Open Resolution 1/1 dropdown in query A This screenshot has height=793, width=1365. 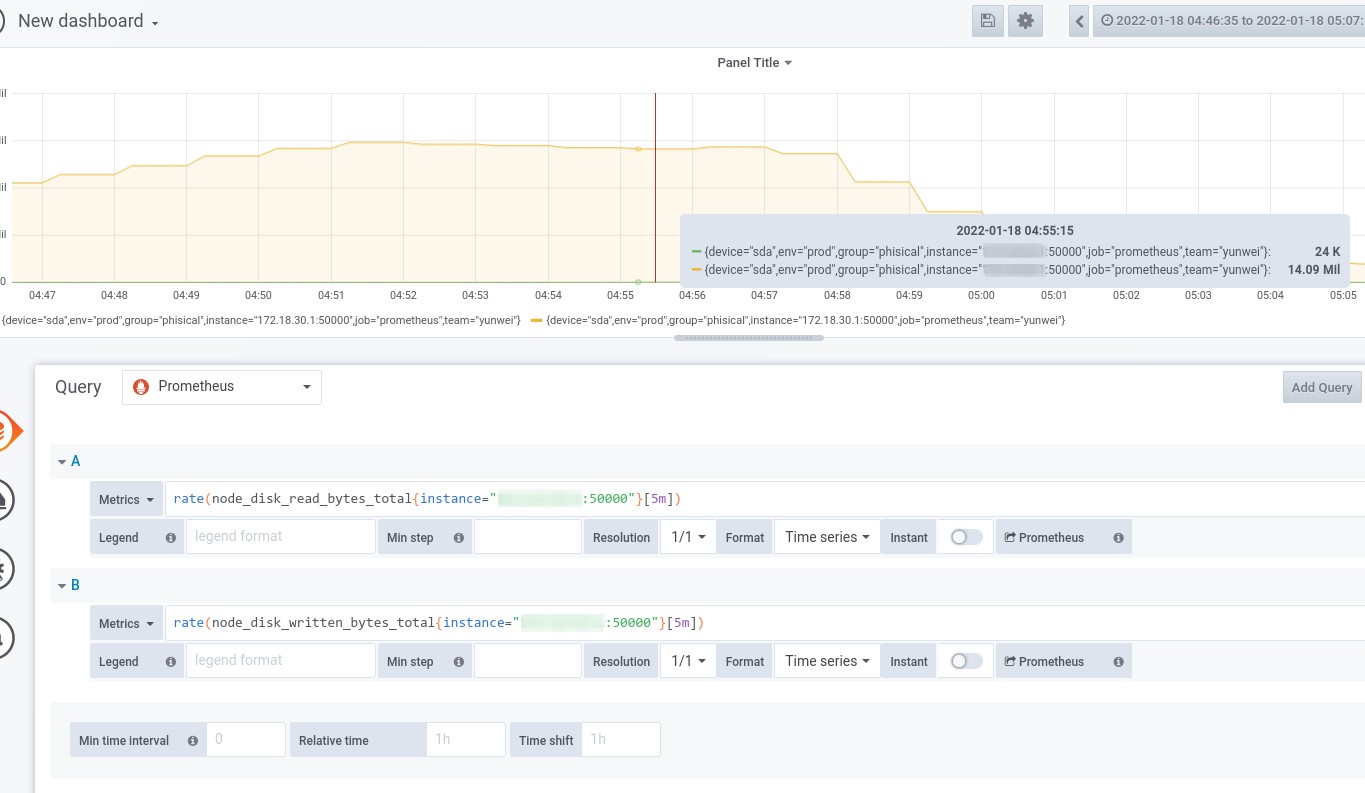point(688,537)
